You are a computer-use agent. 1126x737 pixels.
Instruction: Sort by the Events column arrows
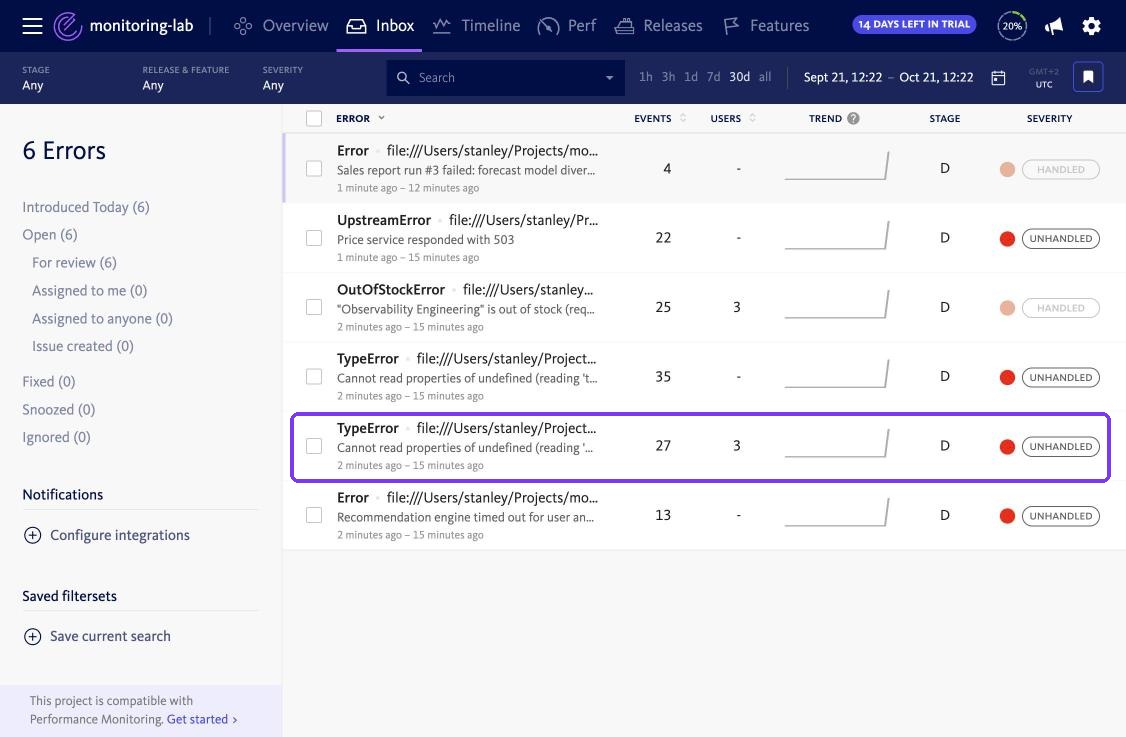point(683,119)
